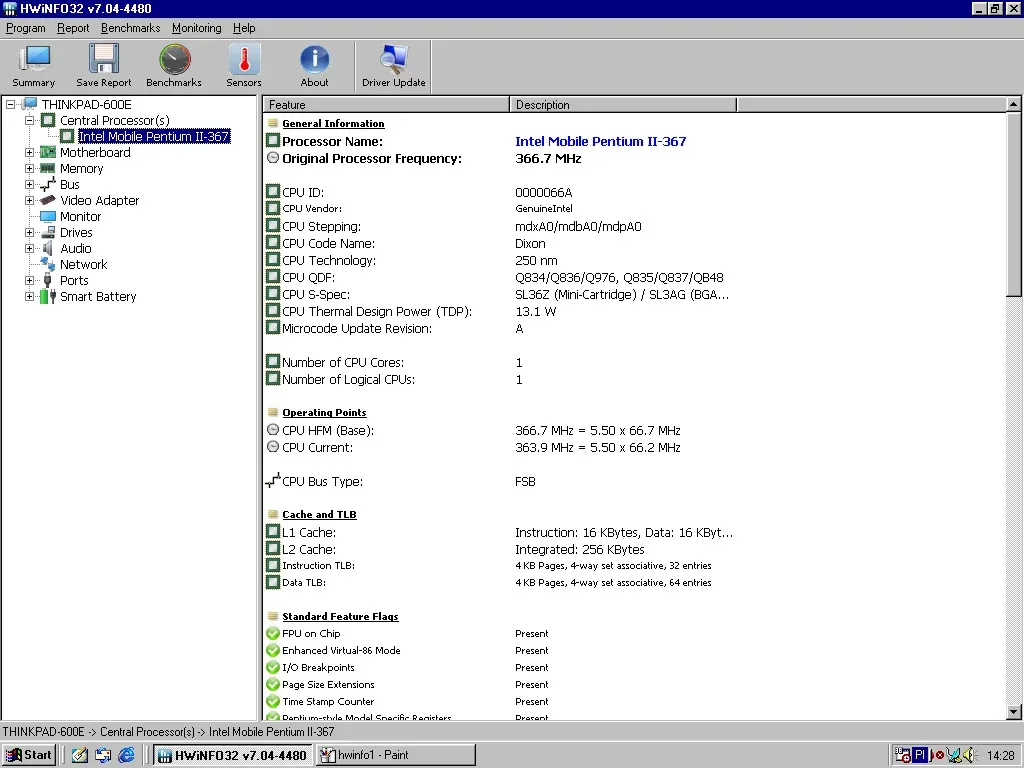Open the Monitoring menu
1024x768 pixels.
[x=196, y=28]
